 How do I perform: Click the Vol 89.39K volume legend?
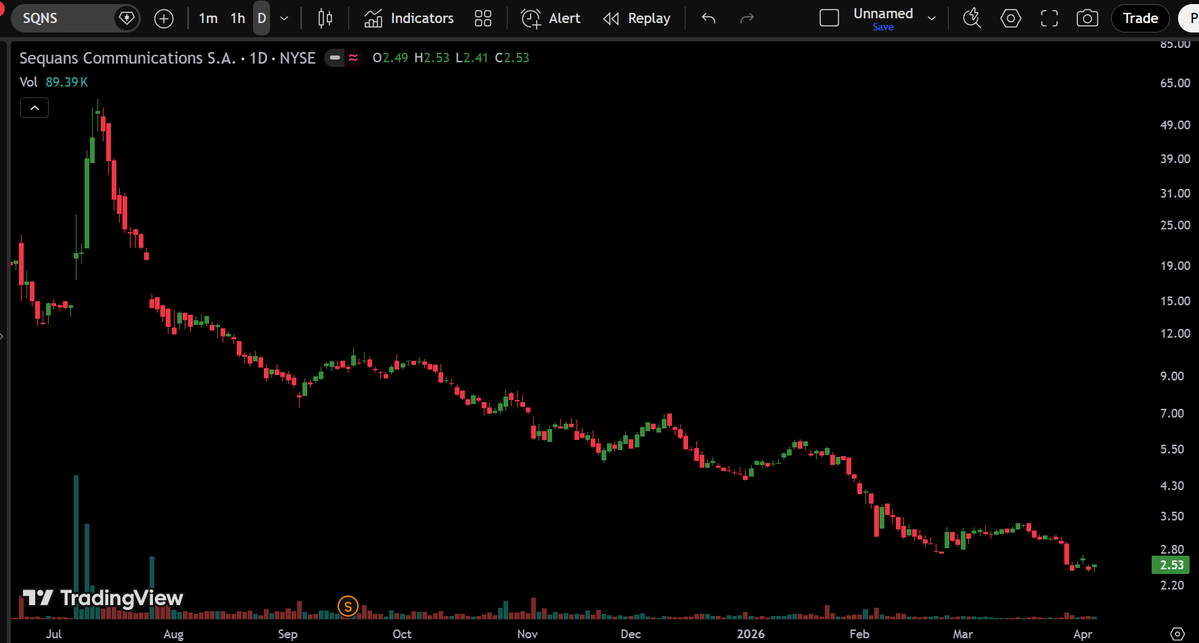54,82
